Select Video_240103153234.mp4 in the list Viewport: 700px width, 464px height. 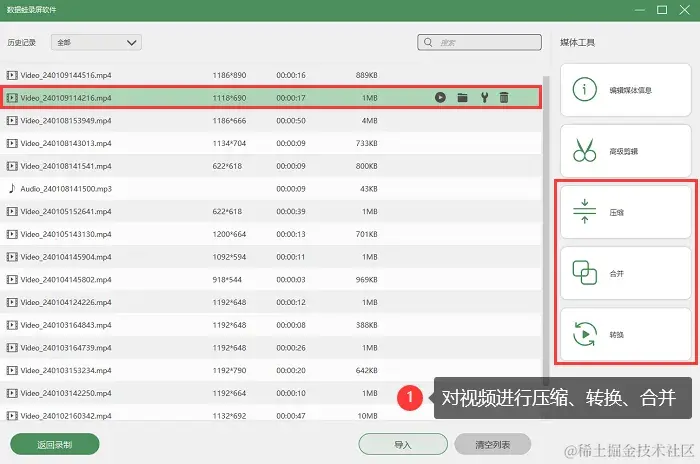tap(271, 370)
